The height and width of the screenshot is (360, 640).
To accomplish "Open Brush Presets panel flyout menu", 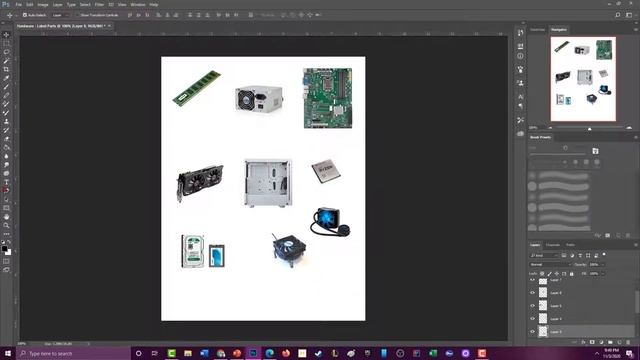I will (636, 137).
